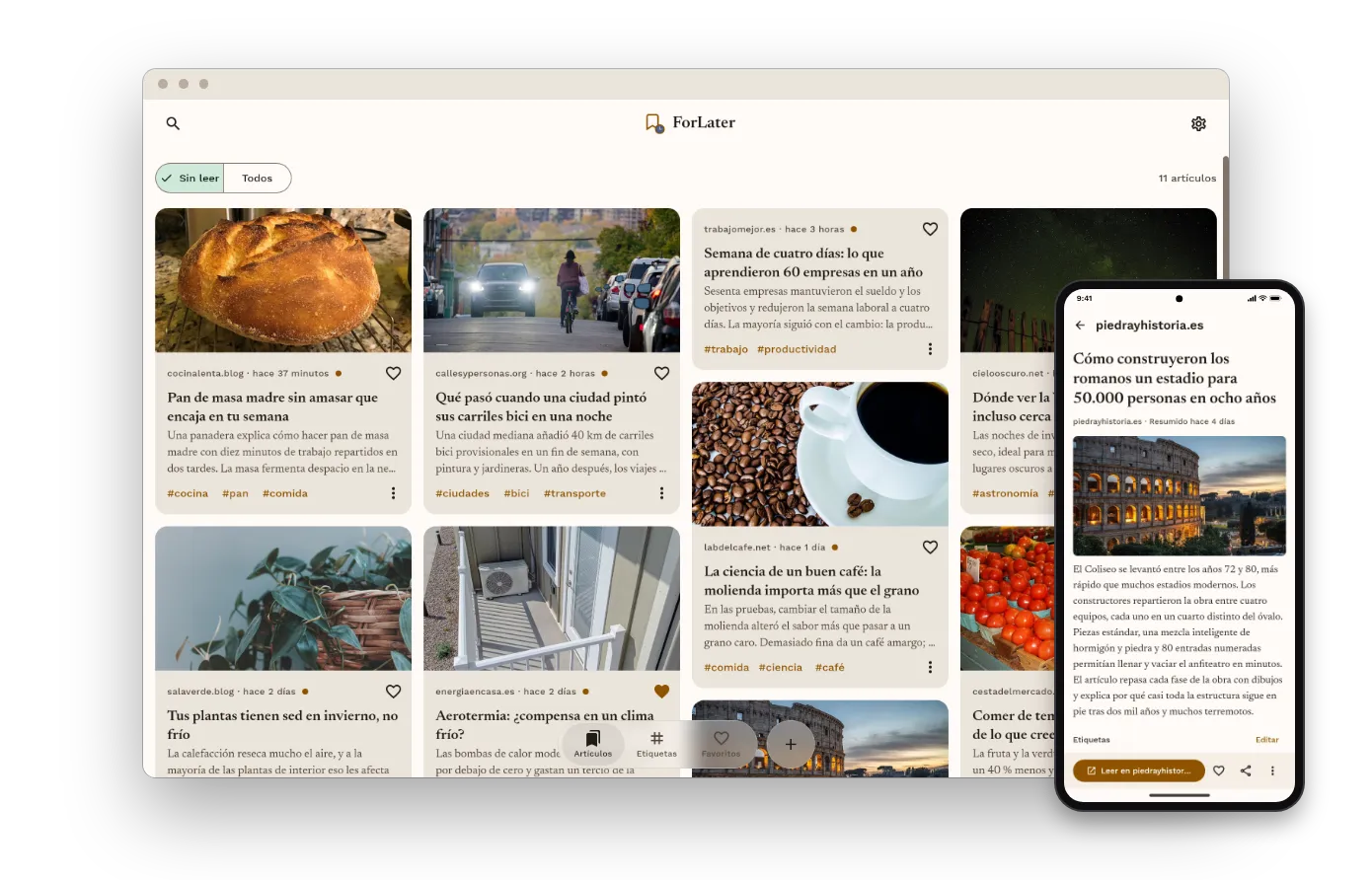Open the cyclist street photo thumbnail
The height and width of the screenshot is (880, 1372).
[552, 280]
